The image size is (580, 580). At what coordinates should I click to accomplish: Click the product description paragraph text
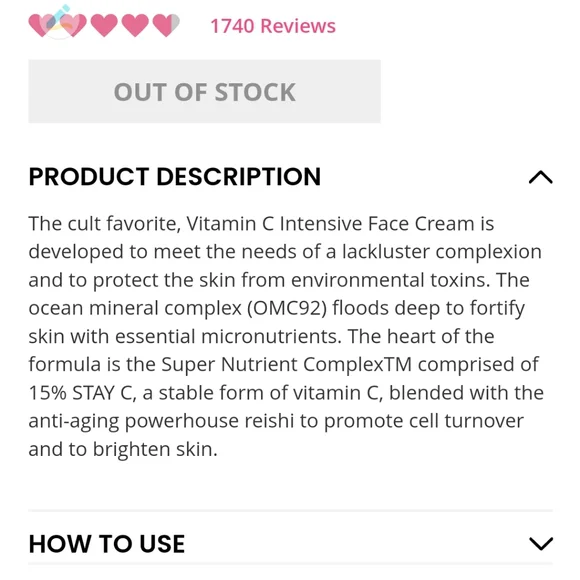tap(286, 336)
